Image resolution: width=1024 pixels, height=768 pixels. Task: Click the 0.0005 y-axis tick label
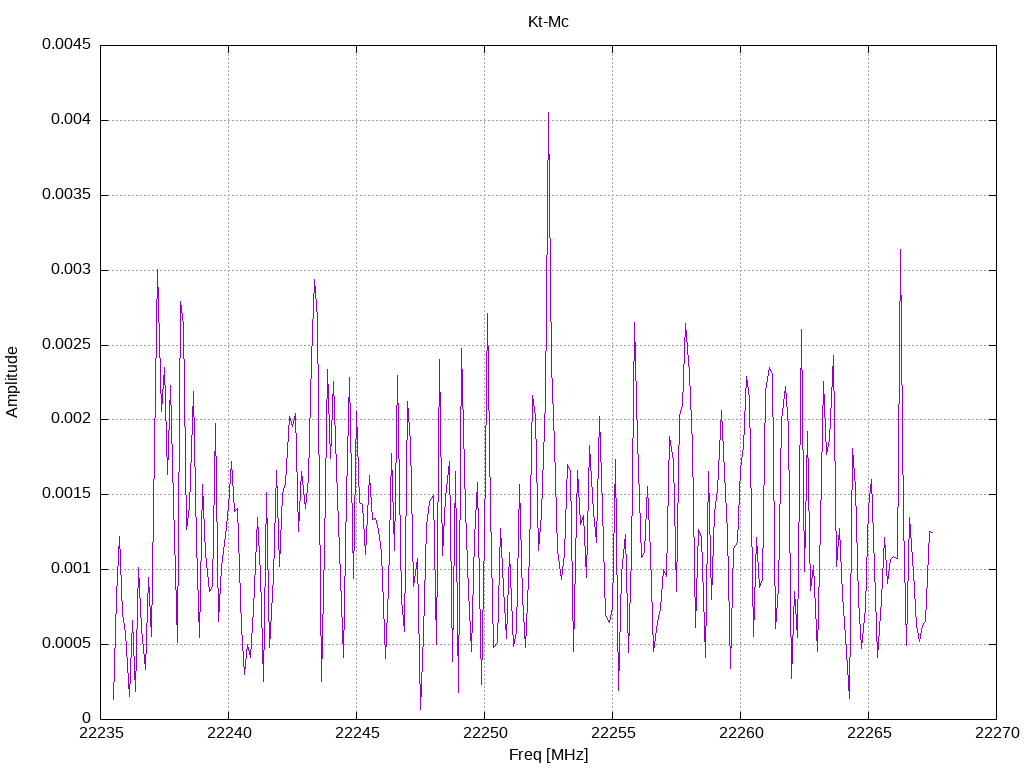tap(66, 644)
